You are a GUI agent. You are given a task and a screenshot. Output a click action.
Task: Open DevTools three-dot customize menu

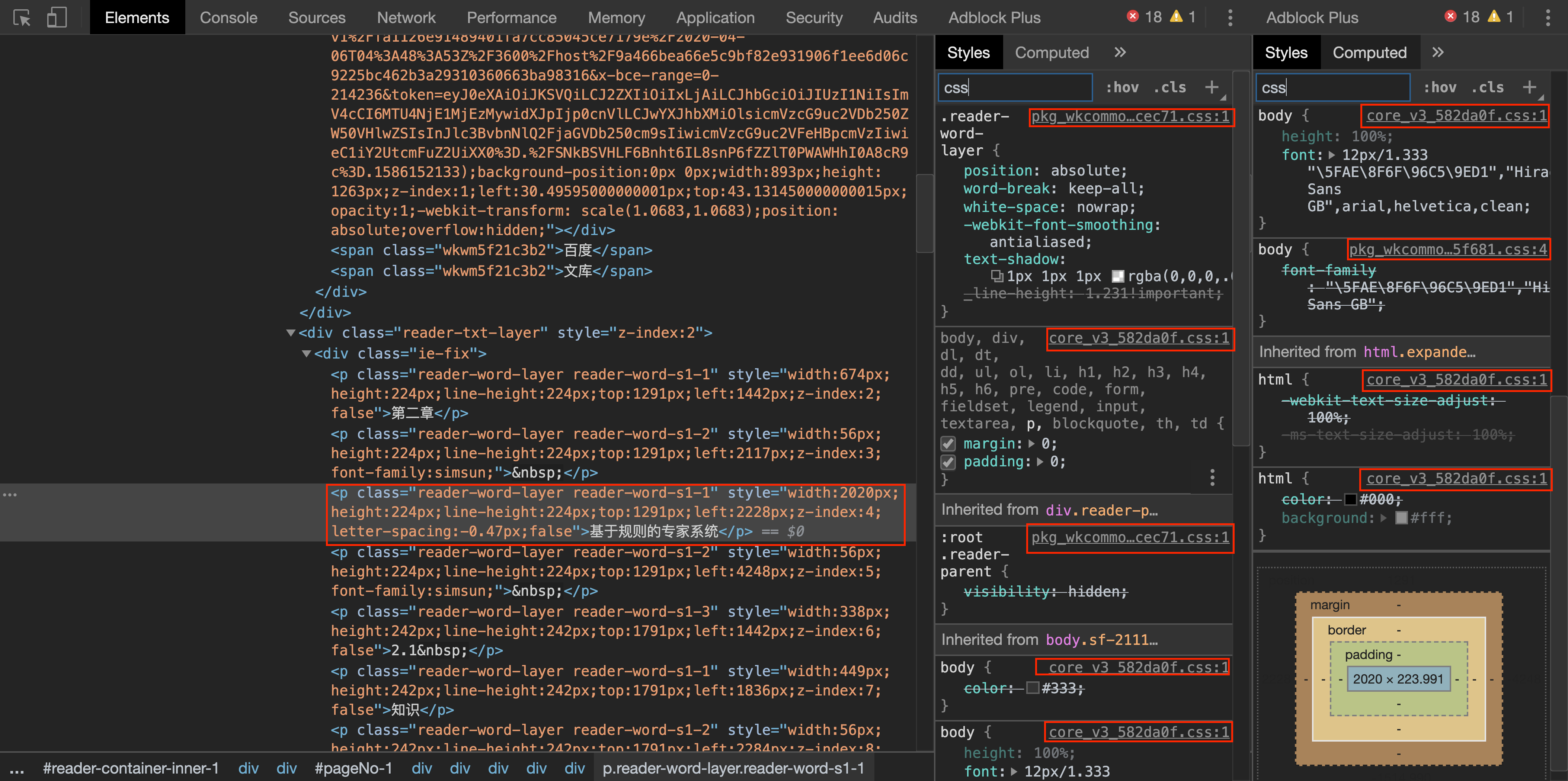(1229, 17)
